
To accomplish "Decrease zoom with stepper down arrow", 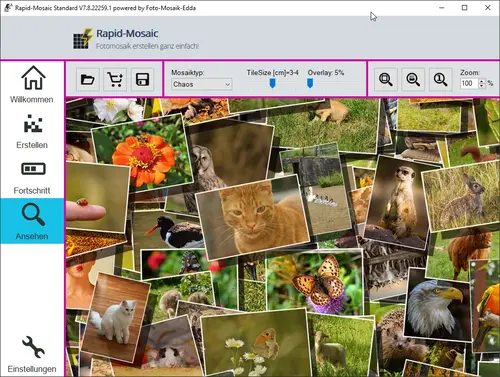I will point(482,86).
